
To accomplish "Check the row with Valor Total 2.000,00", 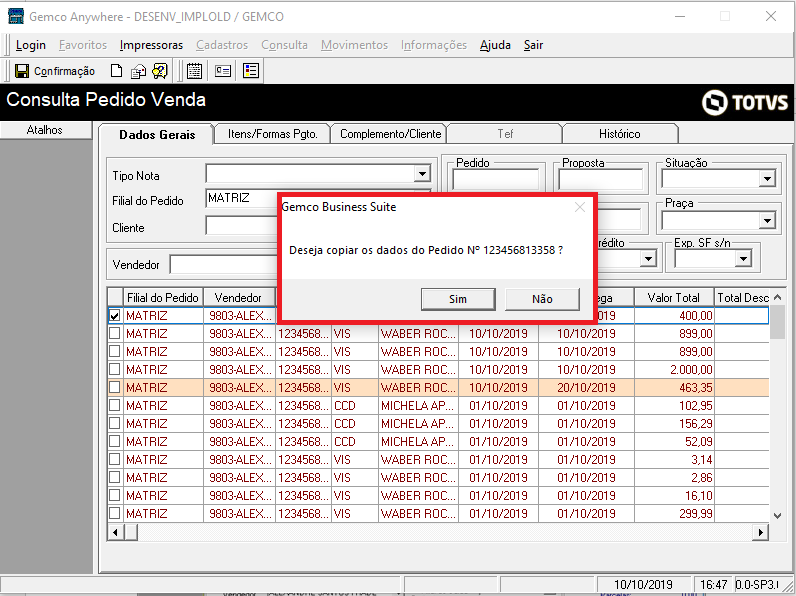I will coord(115,370).
